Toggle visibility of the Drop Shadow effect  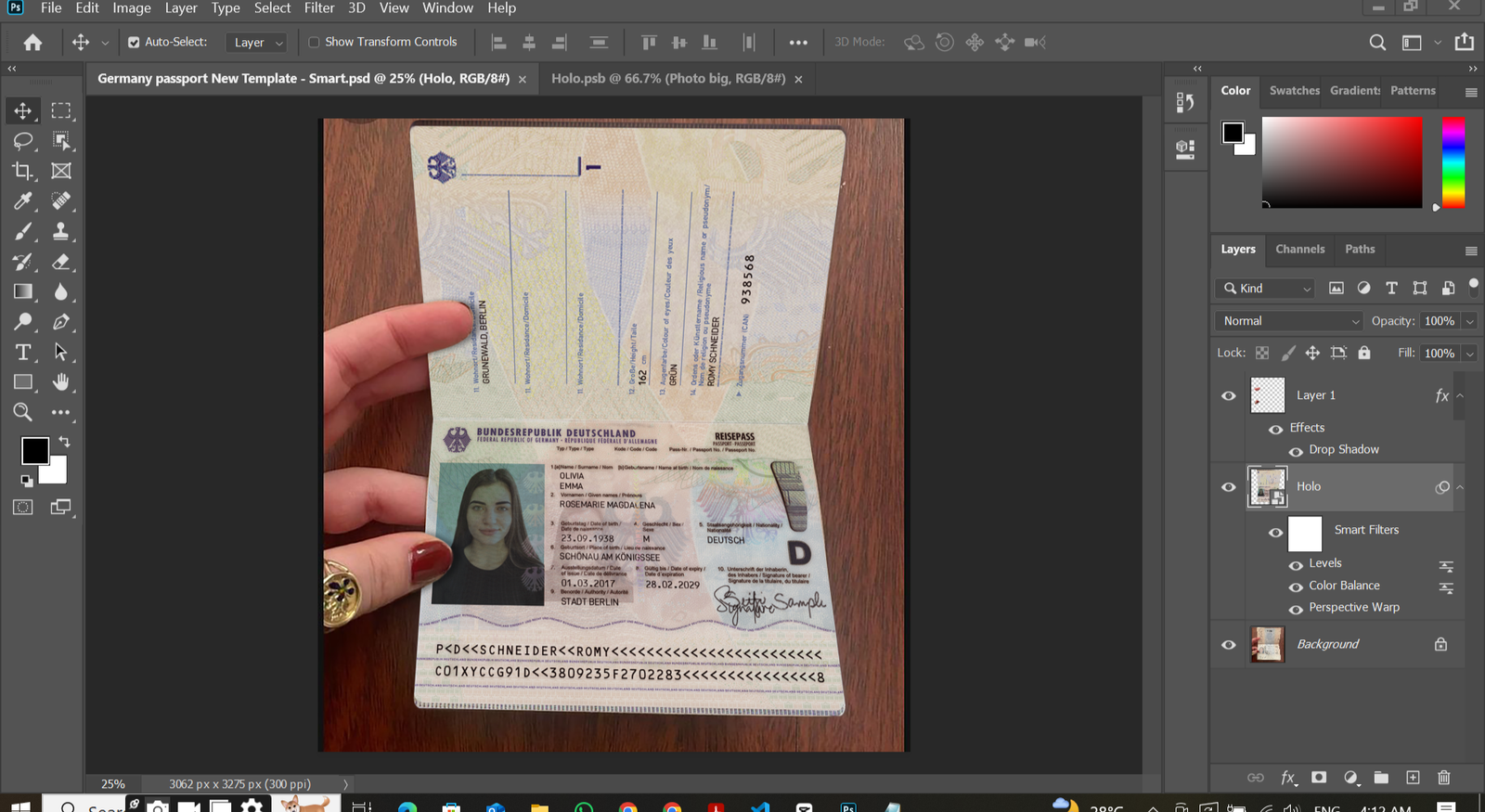click(x=1296, y=451)
